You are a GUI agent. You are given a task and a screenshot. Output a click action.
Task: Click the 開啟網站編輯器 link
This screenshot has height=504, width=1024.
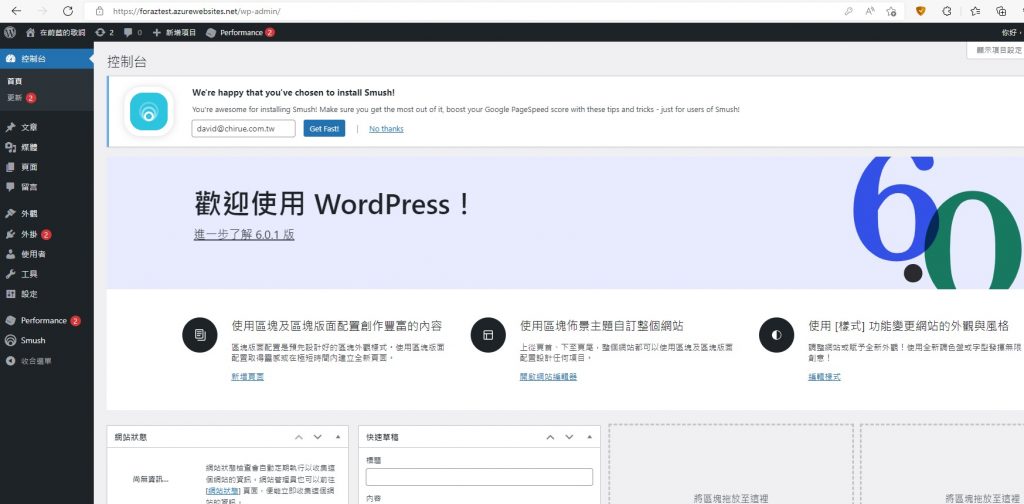coord(549,377)
